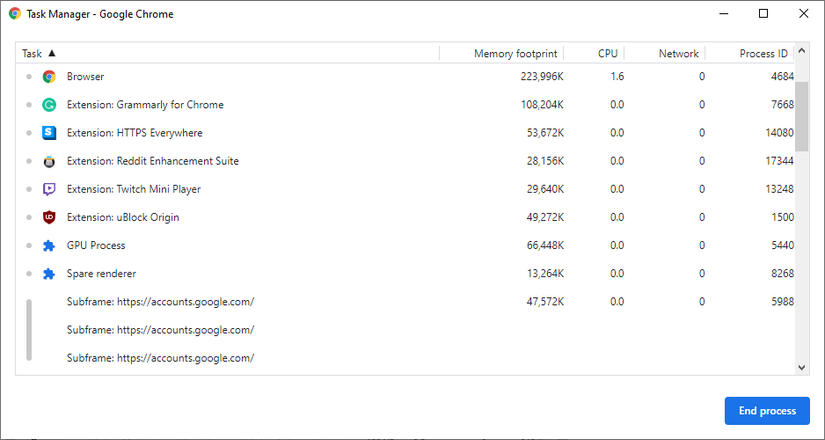This screenshot has width=825, height=440.
Task: Select the GPU Process row
Action: 405,245
